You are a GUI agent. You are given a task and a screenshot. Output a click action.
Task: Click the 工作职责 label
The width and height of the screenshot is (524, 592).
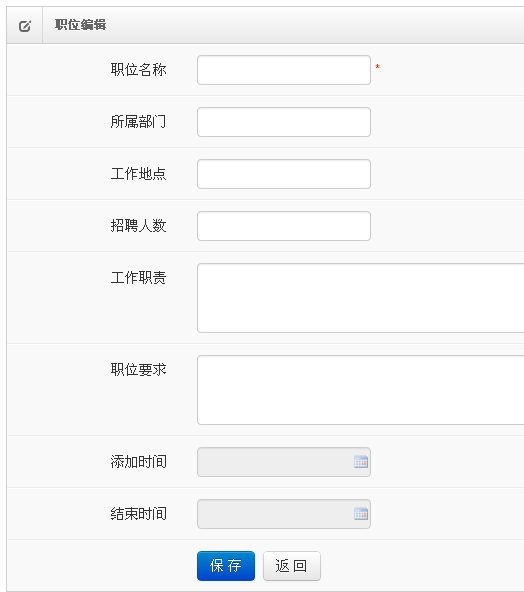point(139,278)
